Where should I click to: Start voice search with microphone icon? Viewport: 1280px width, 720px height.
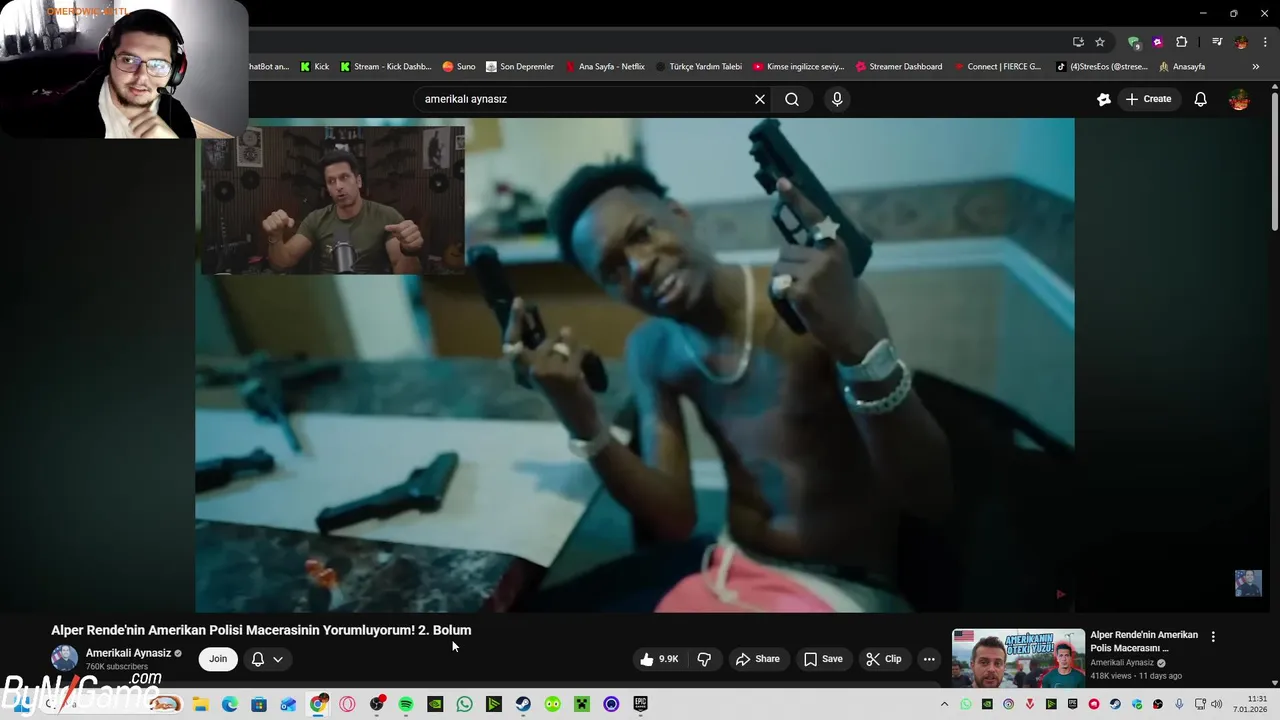[x=837, y=99]
